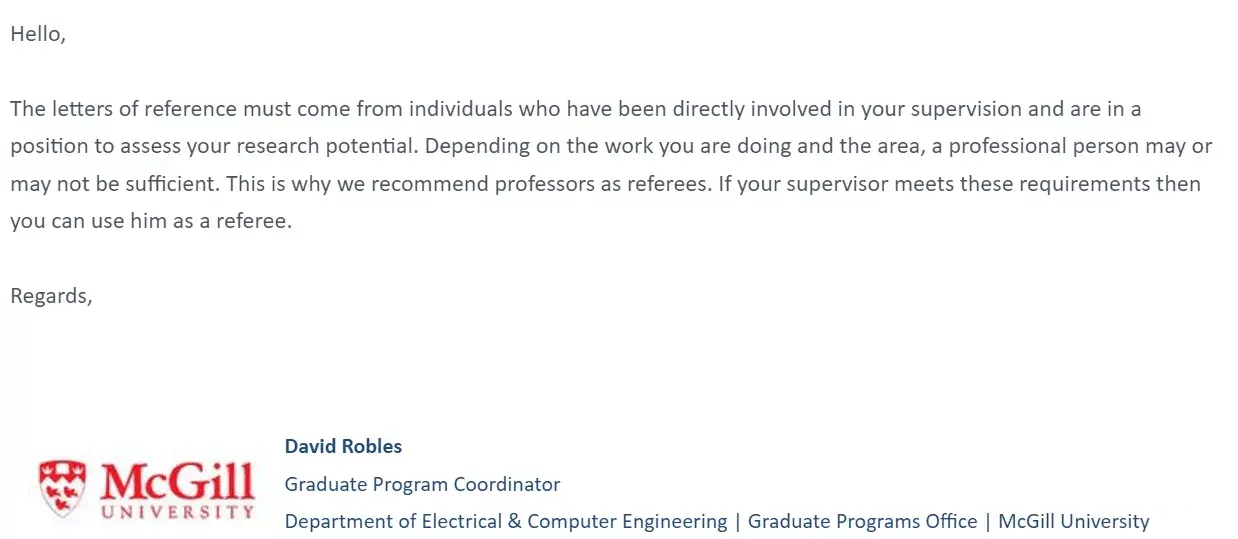This screenshot has width=1238, height=539.
Task: Click the Hello greeting line
Action: [38, 33]
